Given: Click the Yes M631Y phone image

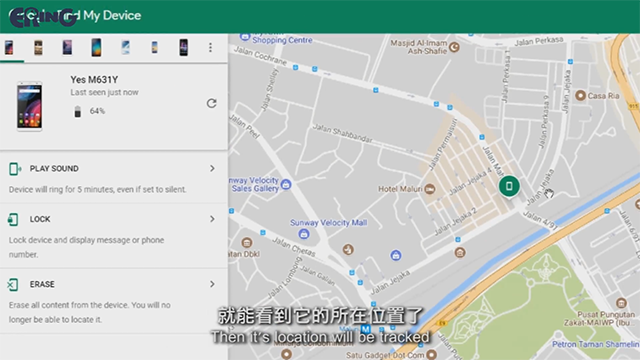Looking at the screenshot, I should (29, 106).
